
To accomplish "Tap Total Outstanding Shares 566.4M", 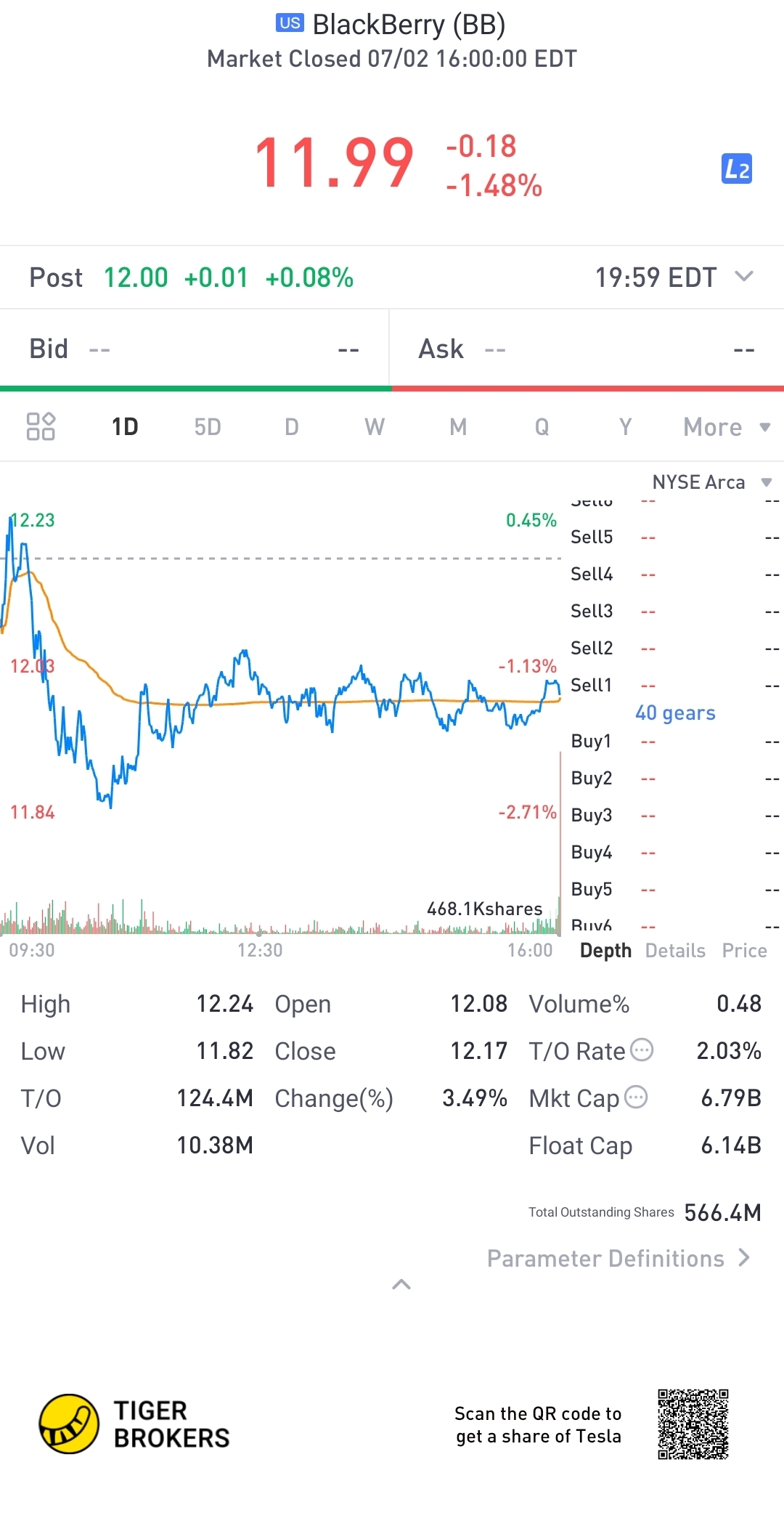I will (x=645, y=1212).
